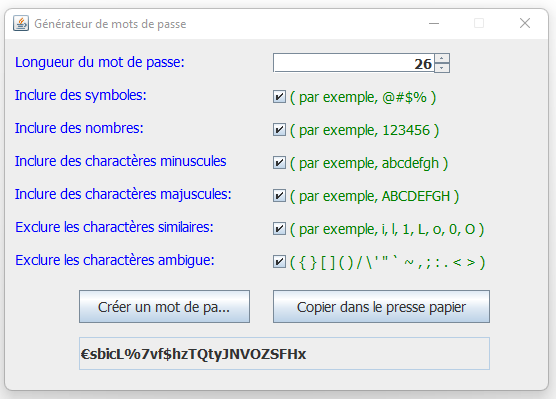This screenshot has width=556, height=399.
Task: Click the Longueur du mot de passe label
Action: 100,62
